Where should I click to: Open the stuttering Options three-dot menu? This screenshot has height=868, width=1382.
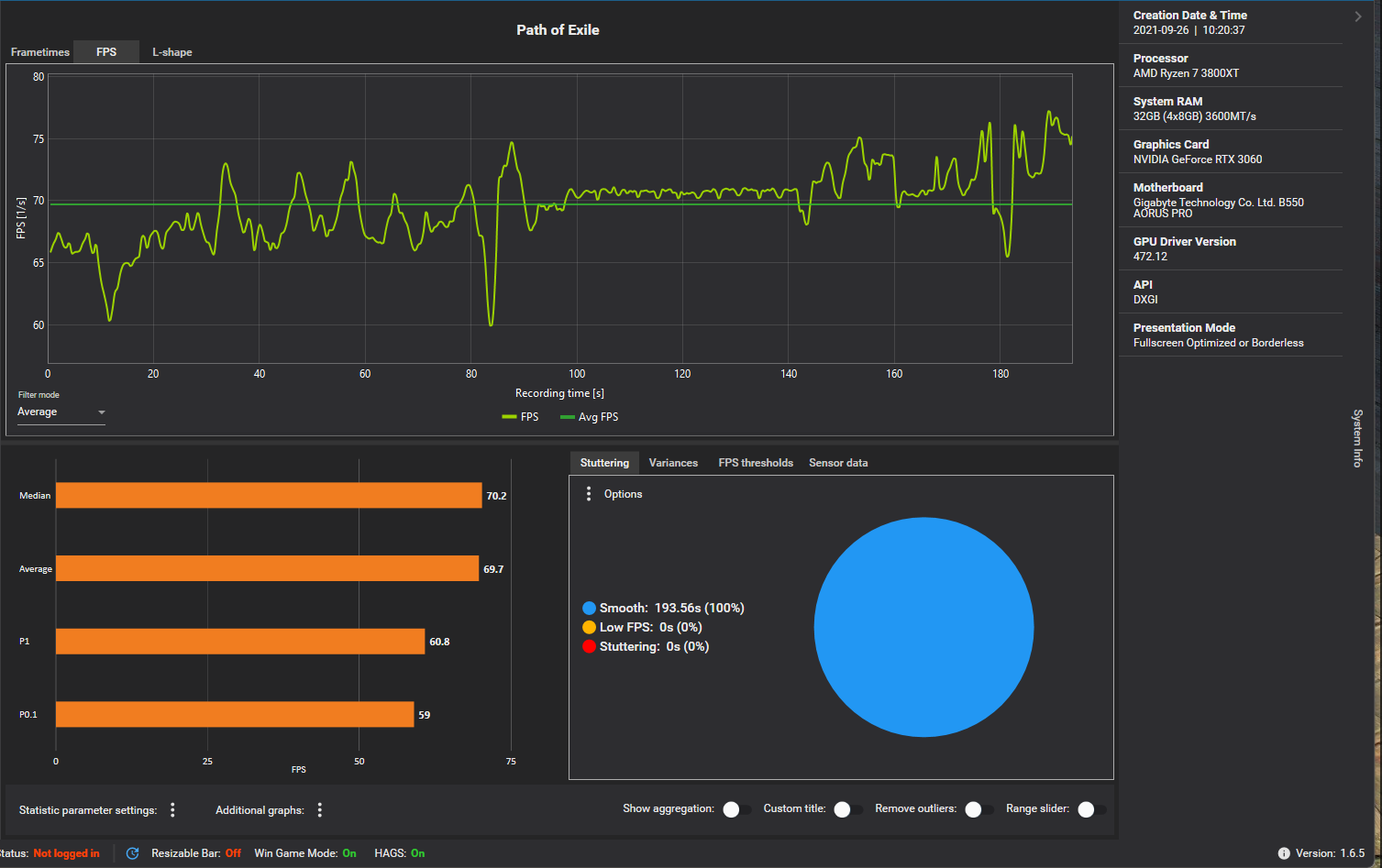tap(589, 494)
